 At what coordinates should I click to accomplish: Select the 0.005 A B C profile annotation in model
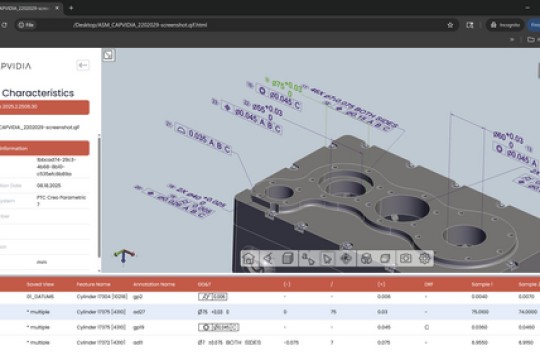point(203,138)
